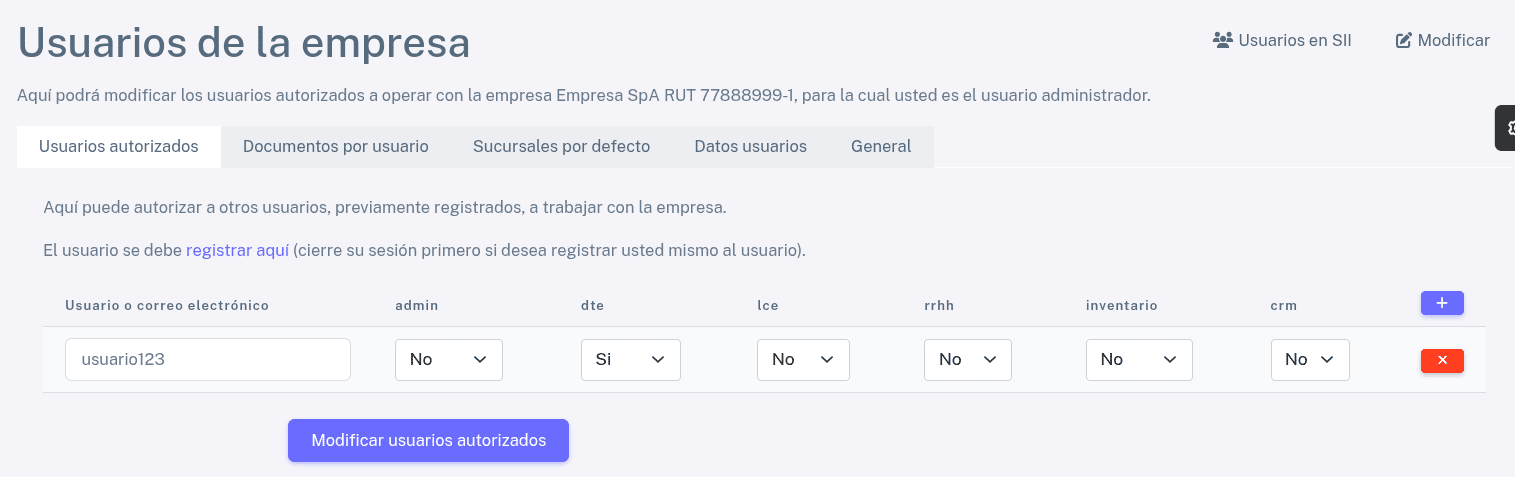Select the General tab

[880, 147]
